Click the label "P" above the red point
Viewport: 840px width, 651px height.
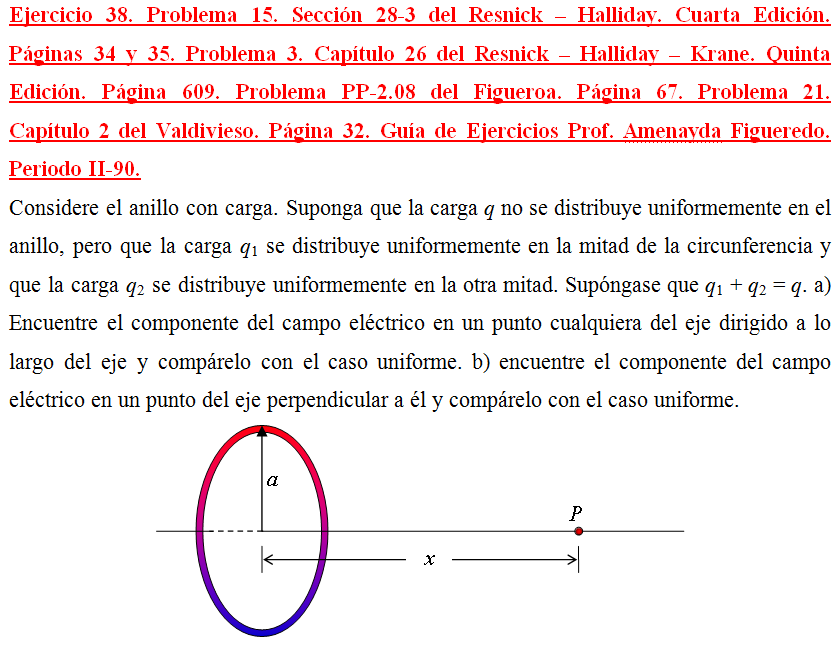(x=576, y=513)
